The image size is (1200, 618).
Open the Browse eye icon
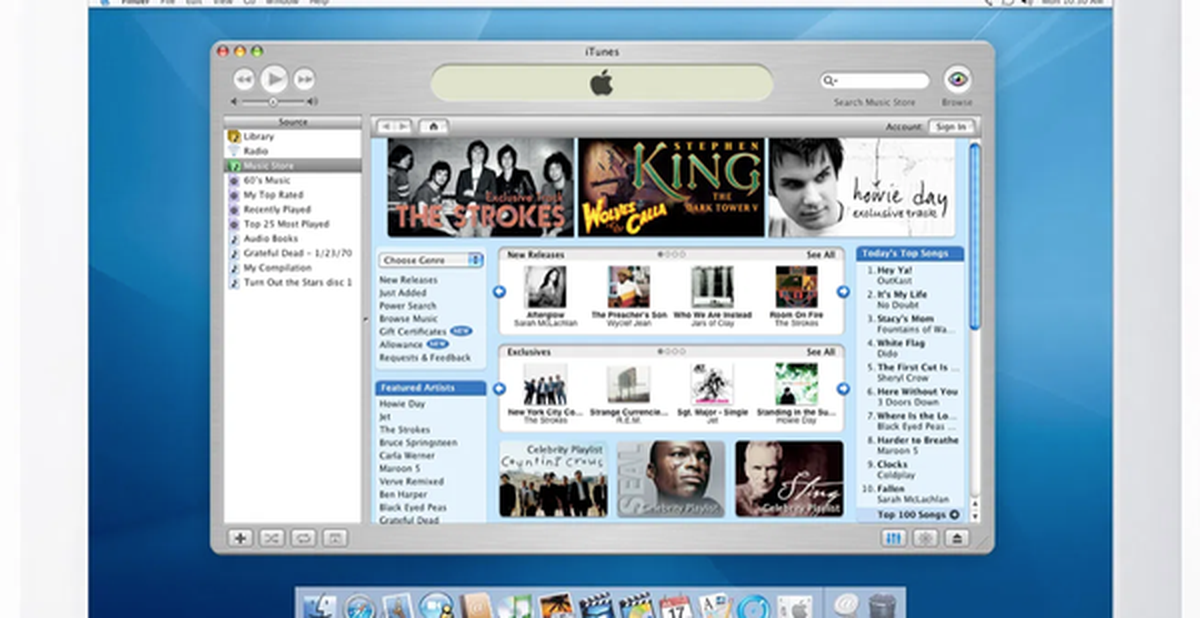957,80
